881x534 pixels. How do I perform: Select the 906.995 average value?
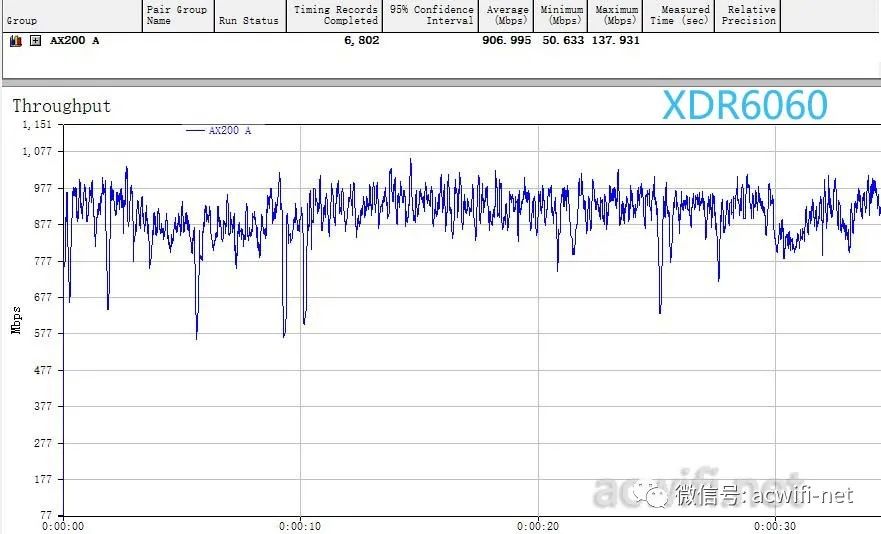point(507,40)
